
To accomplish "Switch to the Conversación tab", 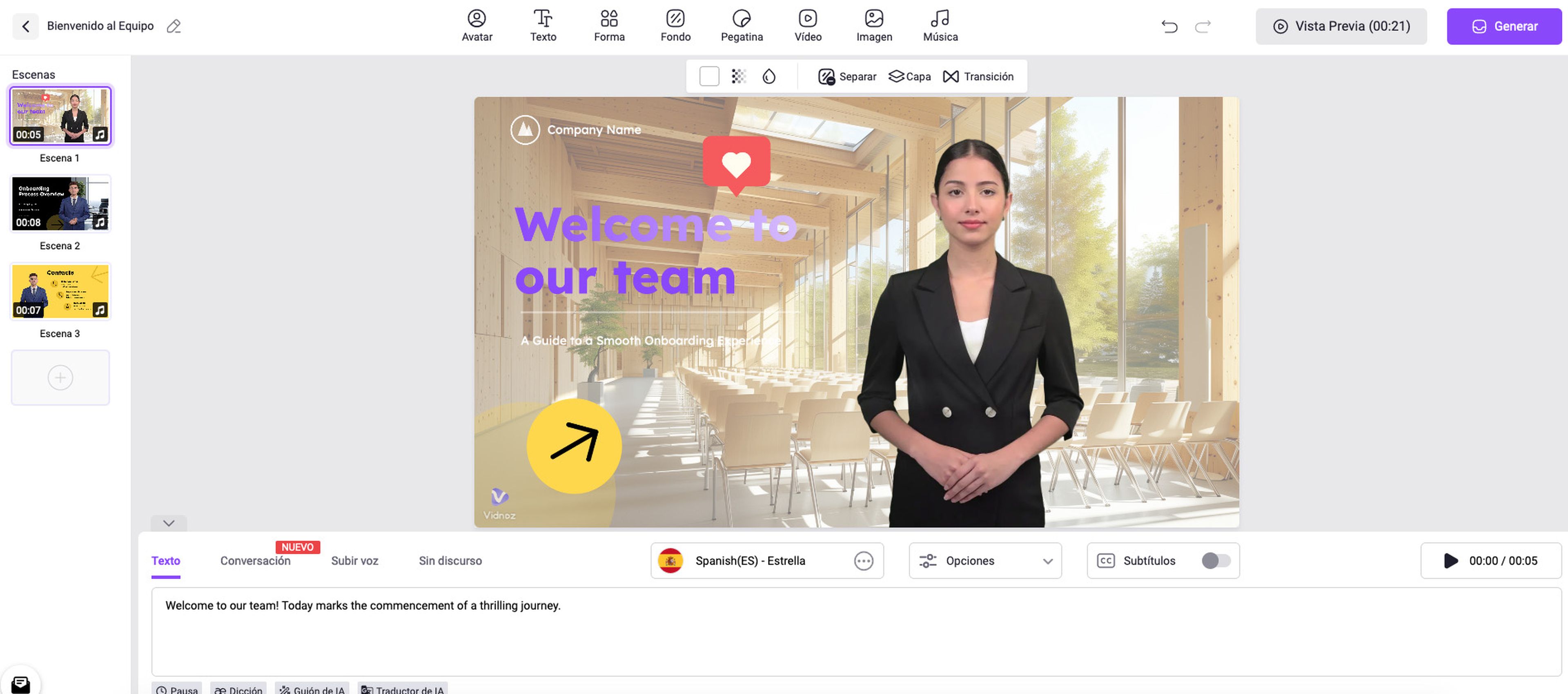I will click(x=255, y=561).
